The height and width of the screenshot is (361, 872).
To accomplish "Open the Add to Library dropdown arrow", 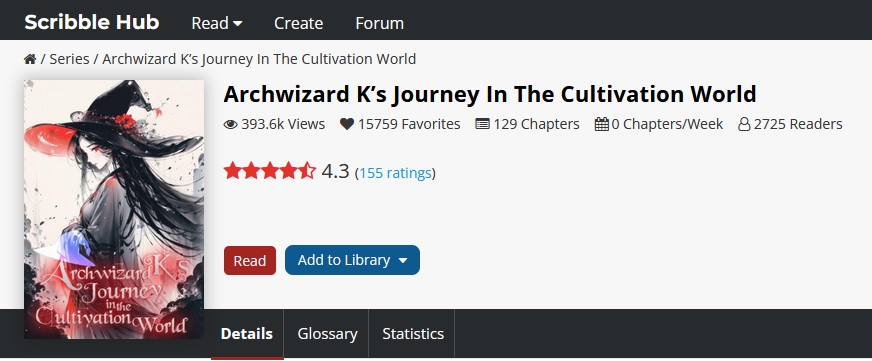I will click(403, 260).
